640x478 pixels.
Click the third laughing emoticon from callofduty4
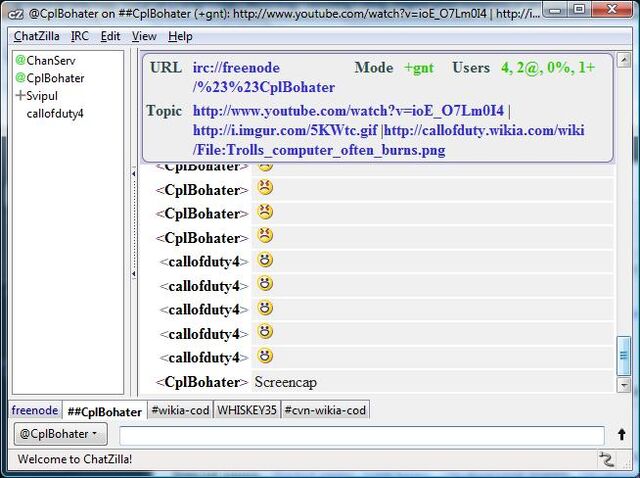pos(265,308)
